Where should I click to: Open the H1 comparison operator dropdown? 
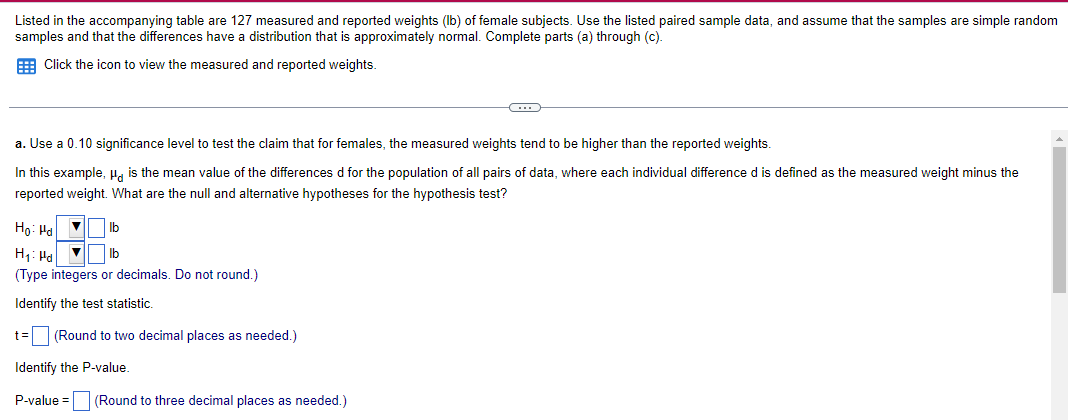tap(70, 254)
